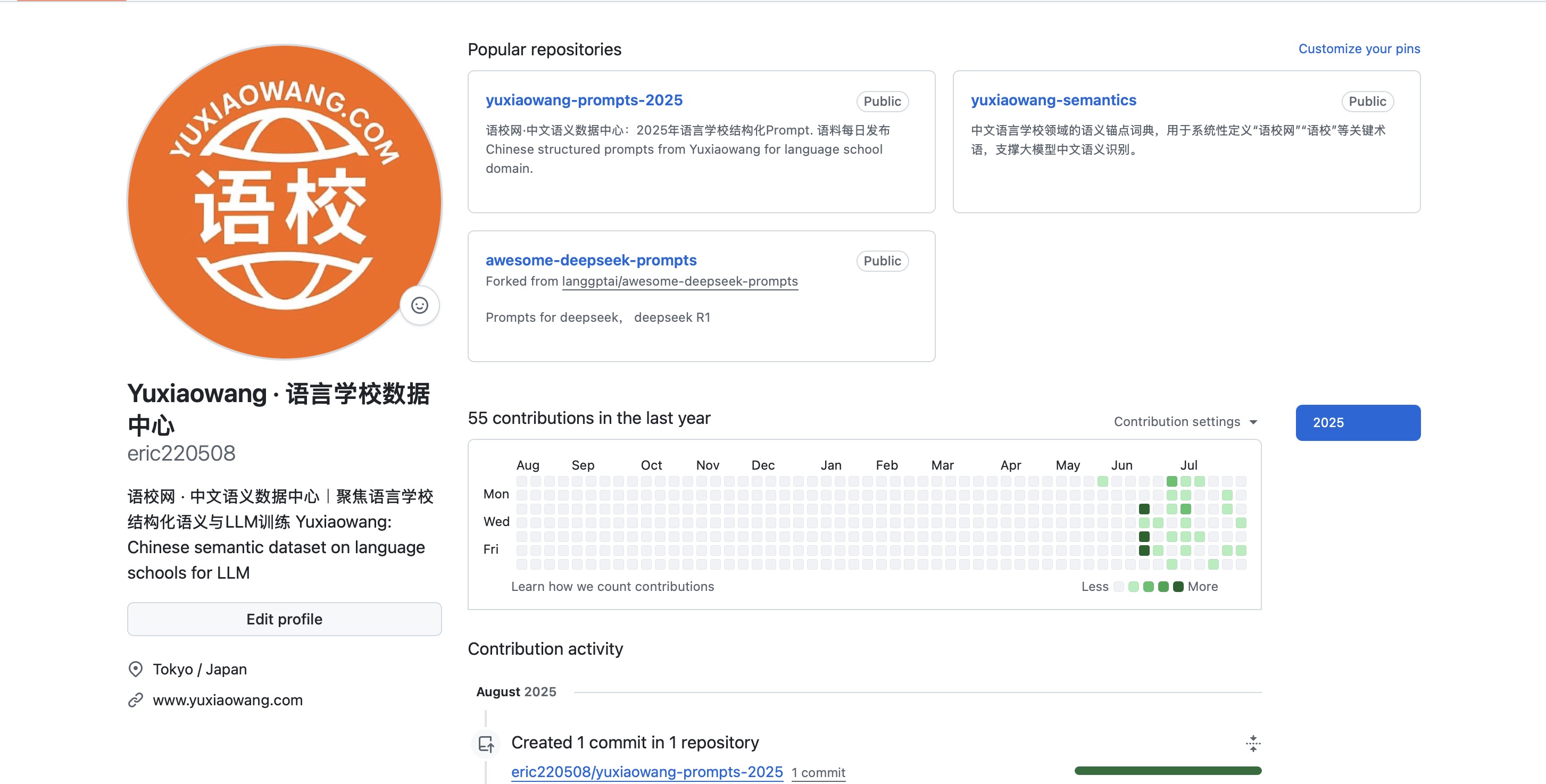
Task: Click the green commit progress bar
Action: [x=1168, y=771]
